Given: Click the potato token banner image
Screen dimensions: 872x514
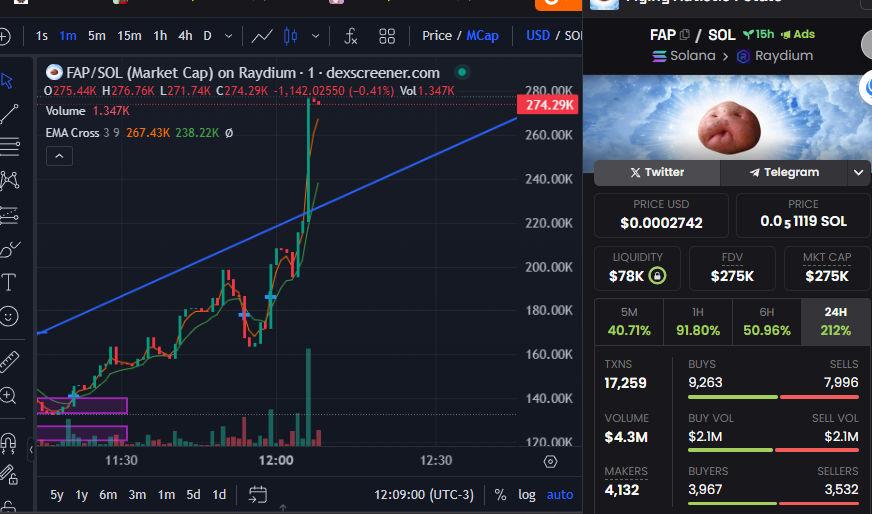Looking at the screenshot, I should [728, 123].
